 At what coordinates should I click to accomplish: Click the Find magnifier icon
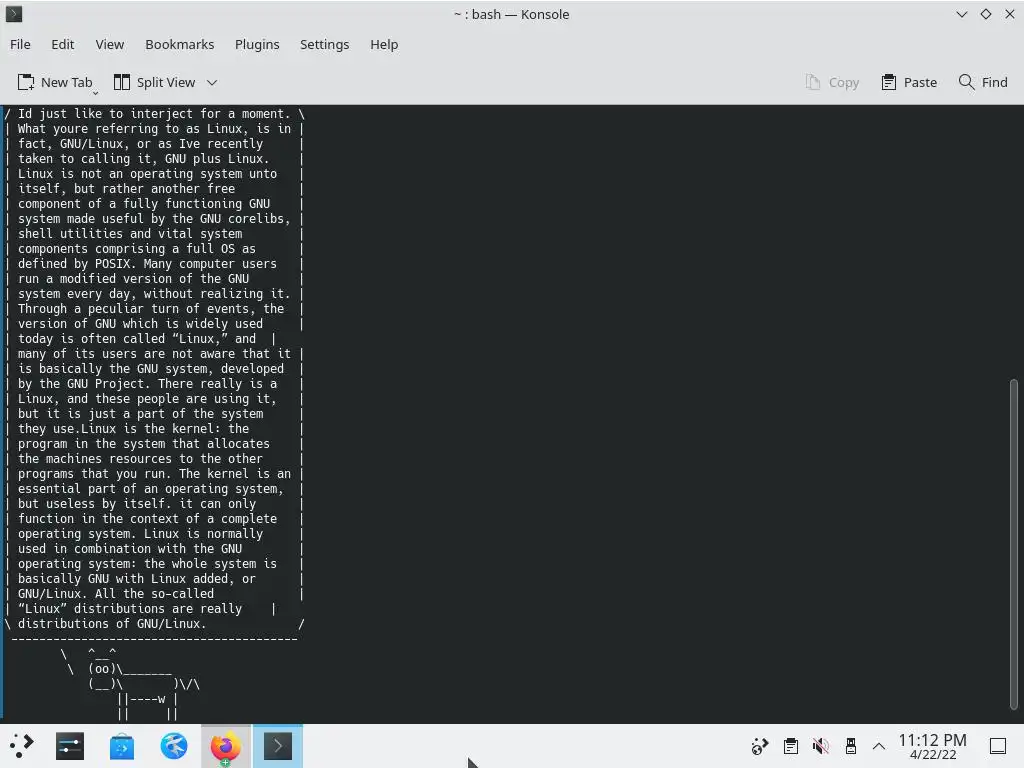pos(967,82)
